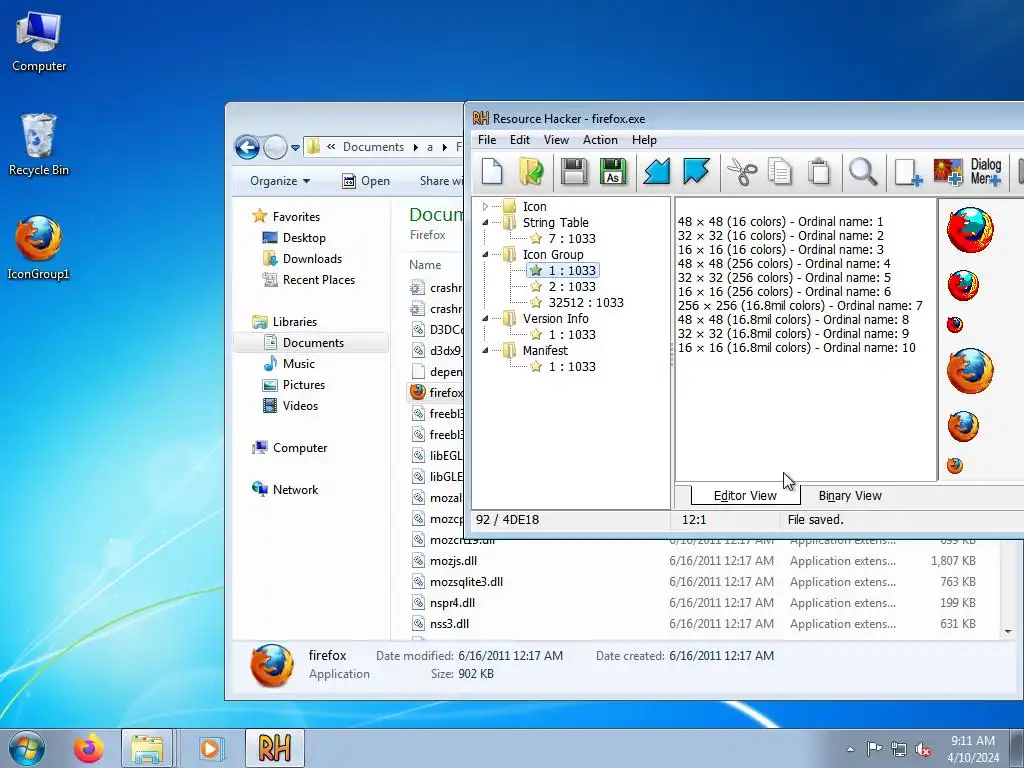Select Icon Group resource 2 : 1033
The height and width of the screenshot is (768, 1024).
click(571, 287)
